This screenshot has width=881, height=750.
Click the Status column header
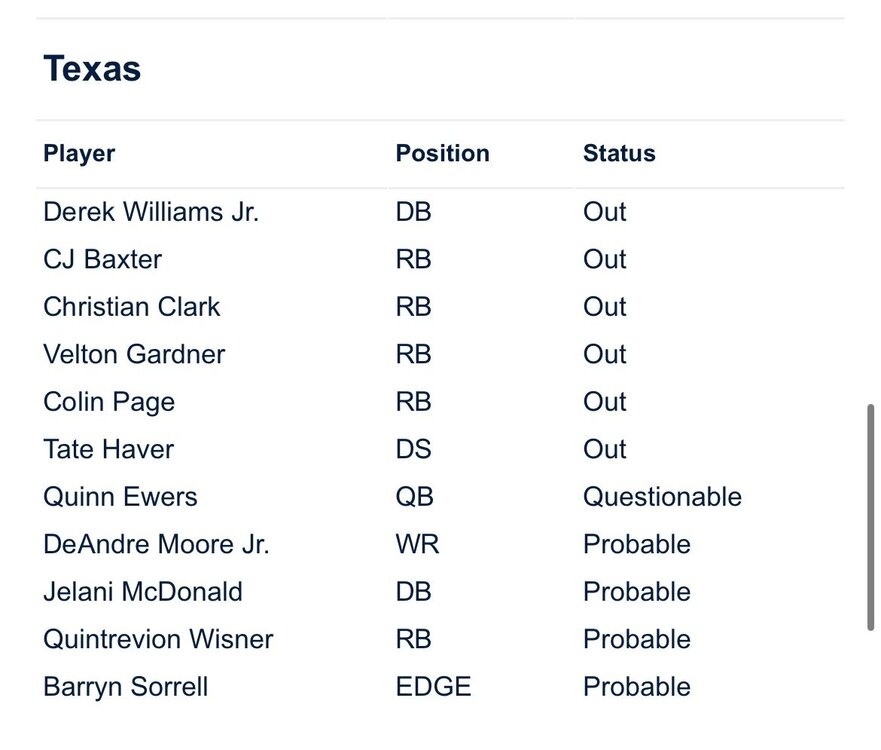click(x=619, y=154)
